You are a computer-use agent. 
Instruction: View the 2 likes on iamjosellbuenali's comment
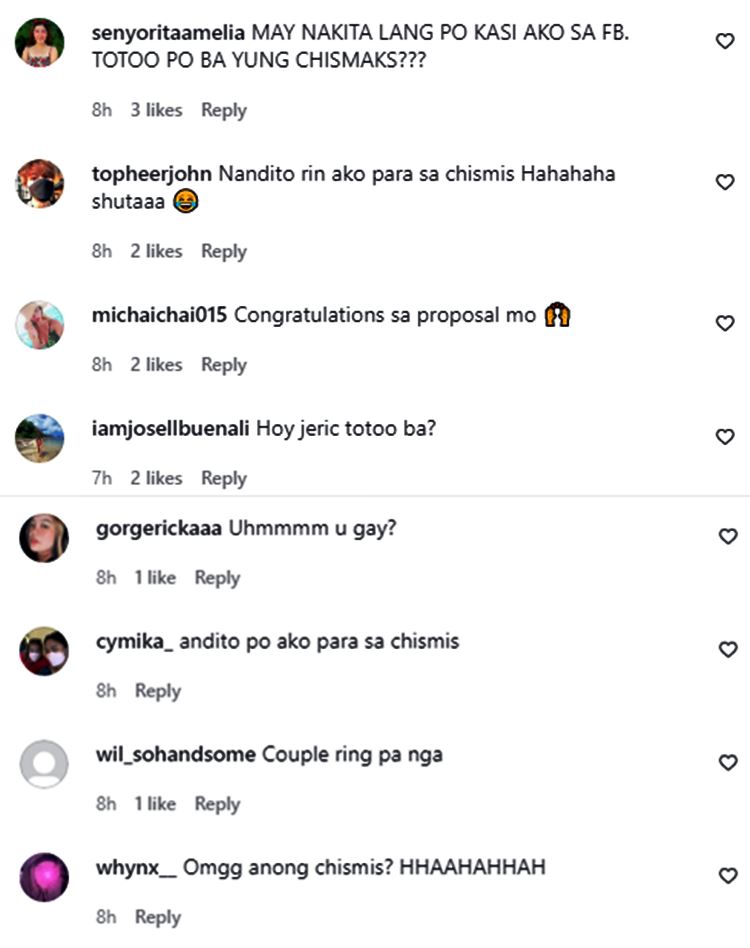tap(157, 478)
